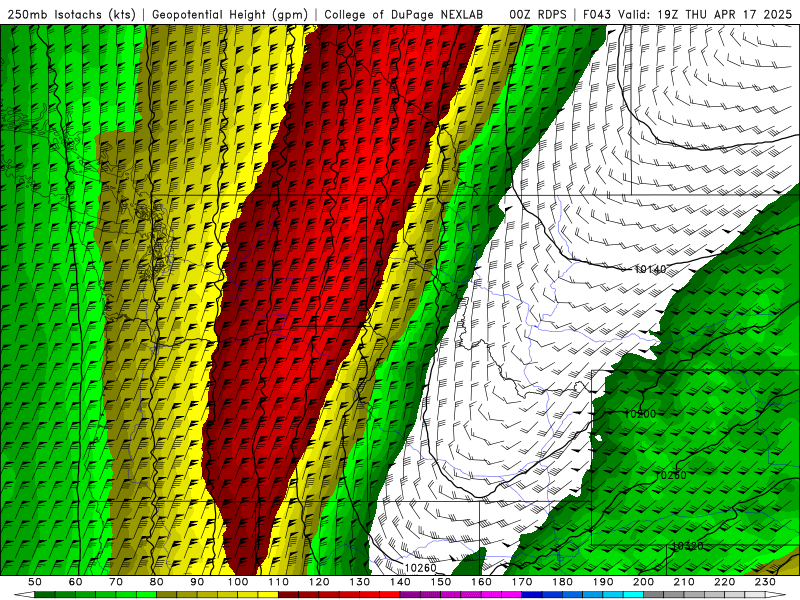Viewport: 800px width, 600px height.
Task: Select the bright magenta swatch just before 170
Action: [512, 595]
